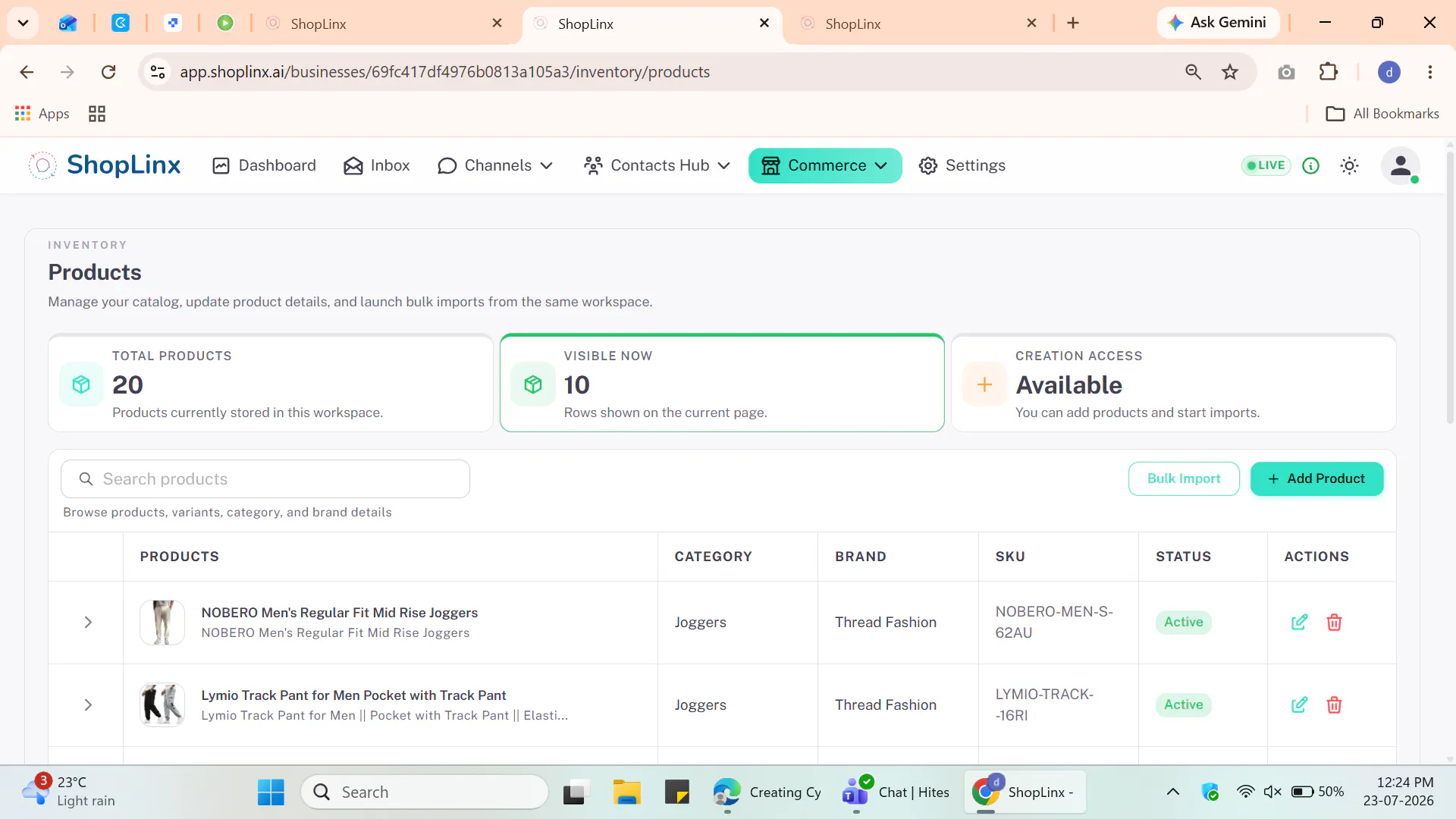The image size is (1456, 819).
Task: Click the Ask Gemini button
Action: (1218, 23)
